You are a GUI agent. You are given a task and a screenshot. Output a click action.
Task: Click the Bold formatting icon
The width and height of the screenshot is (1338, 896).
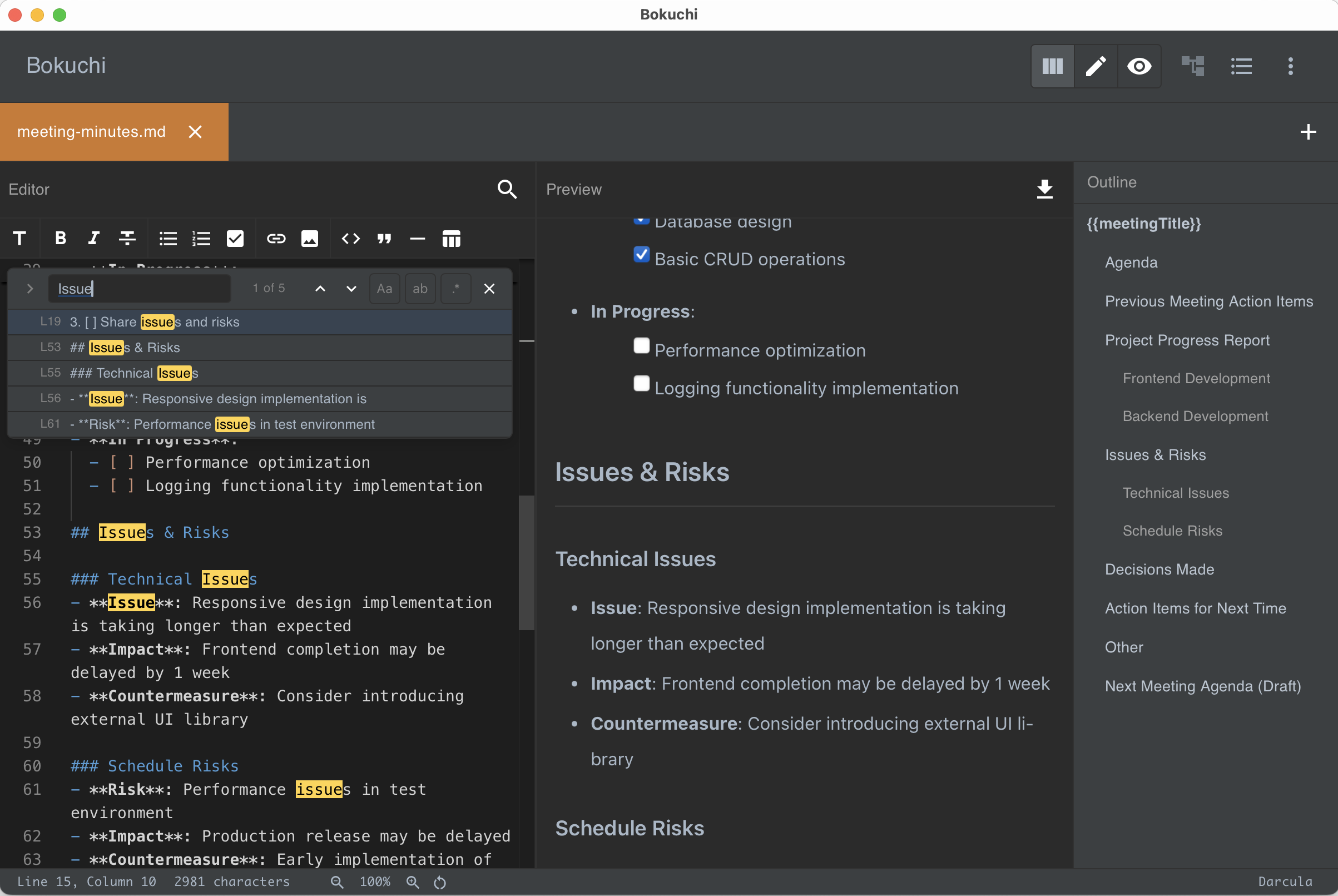[x=61, y=238]
